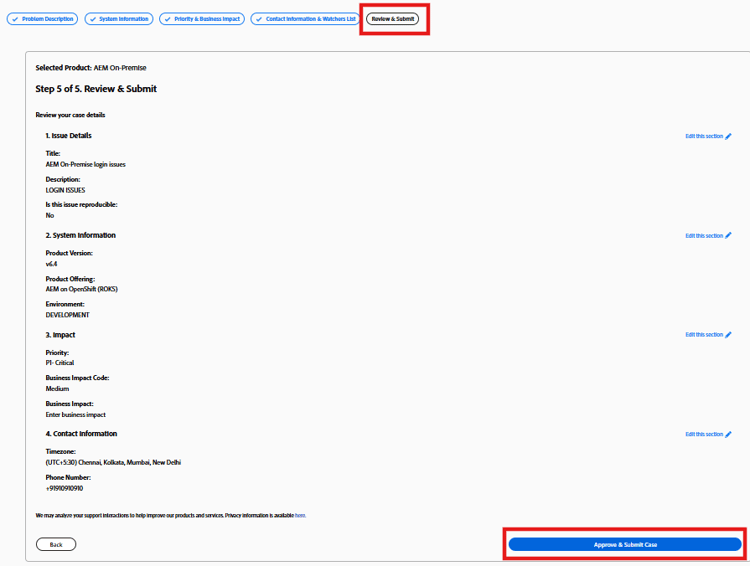
Task: Click the product version value 'v6.4'
Action: coord(52,264)
